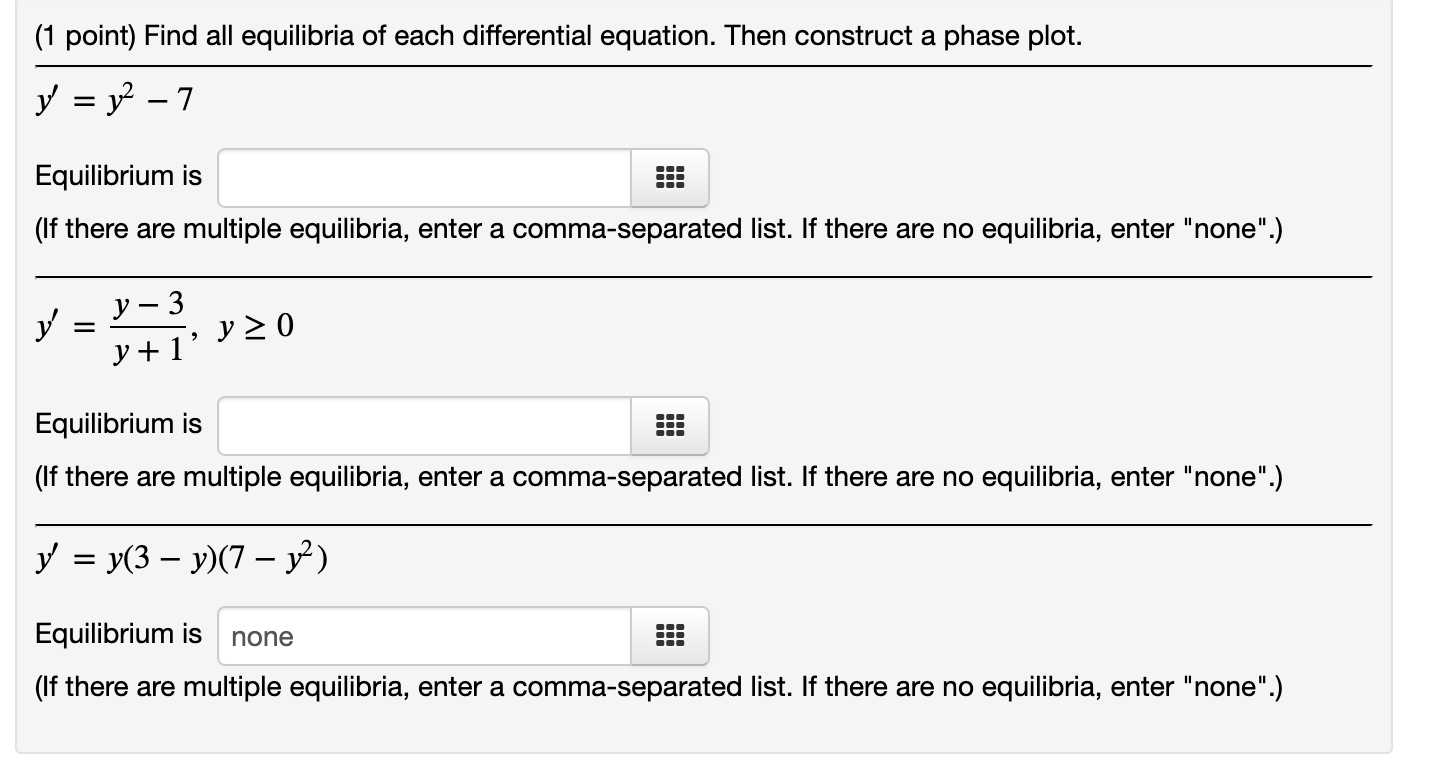Screen dimensions: 1432x766
Task: Open equation editor grid icon for first equilibrium
Action: [x=669, y=179]
